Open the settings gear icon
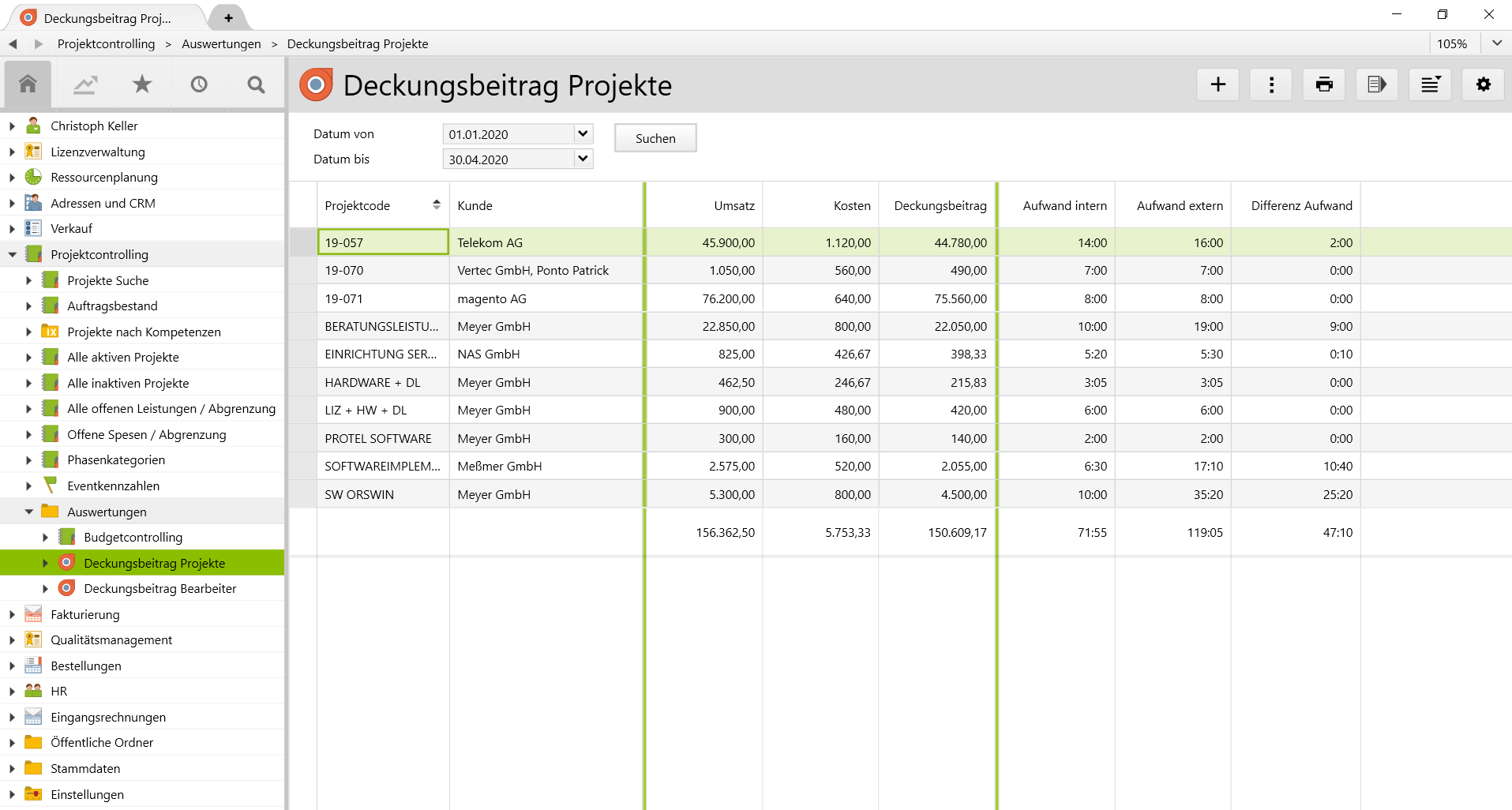 [x=1484, y=84]
